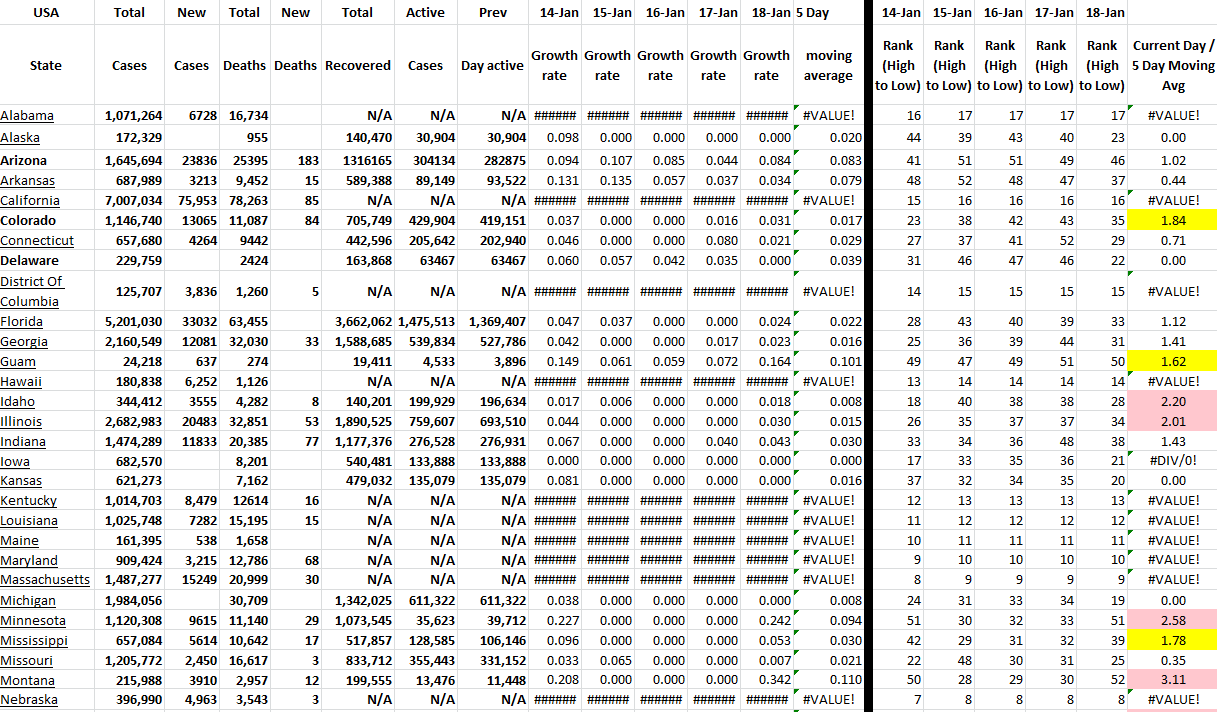
Task: Click the Nebraska state link
Action: click(29, 700)
